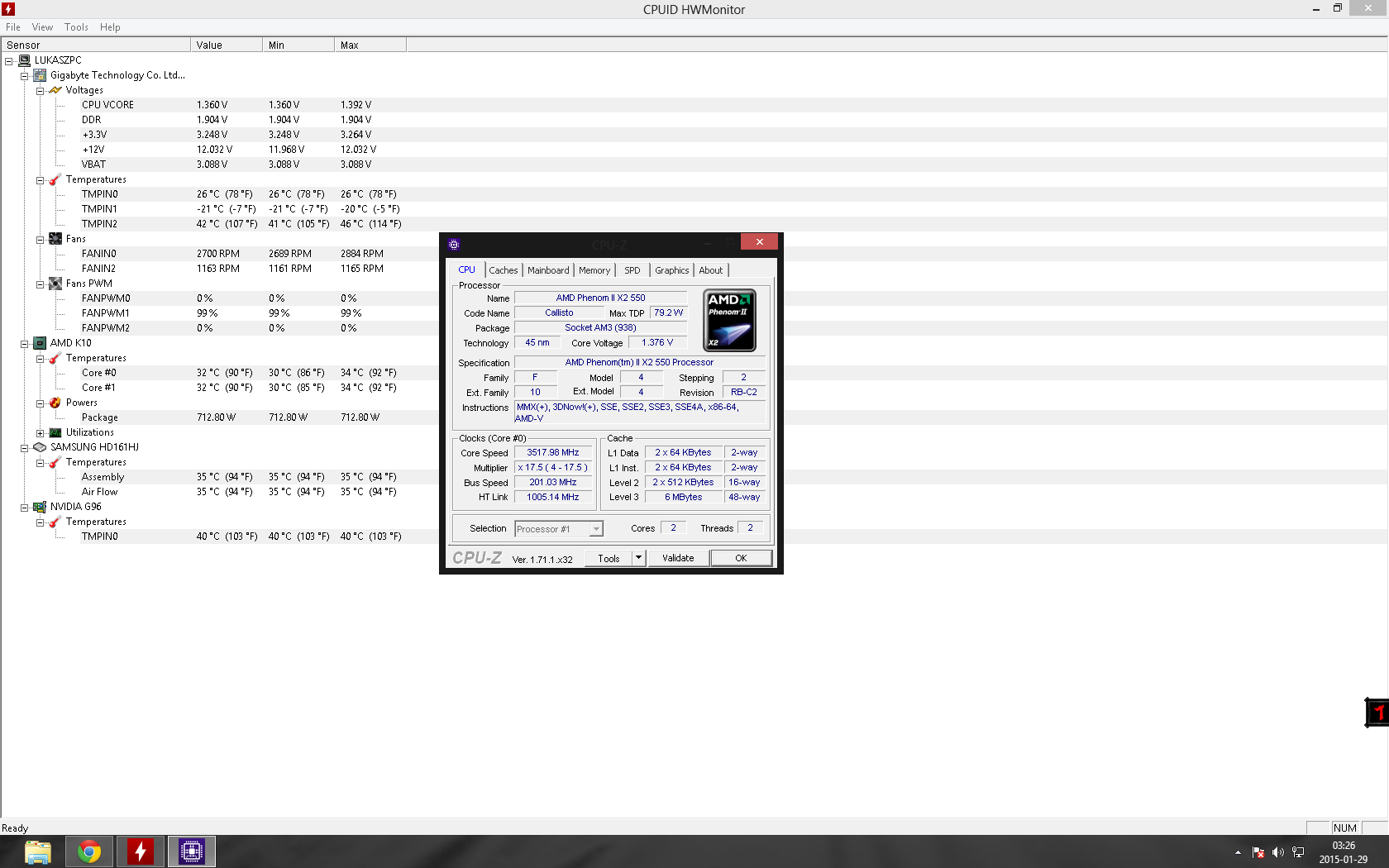
Task: Click the Fans category icon
Action: pos(55,239)
